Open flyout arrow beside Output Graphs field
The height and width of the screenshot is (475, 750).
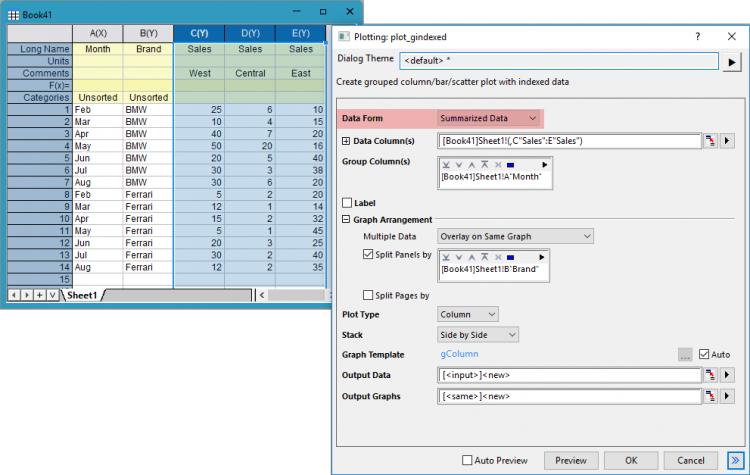click(x=727, y=396)
